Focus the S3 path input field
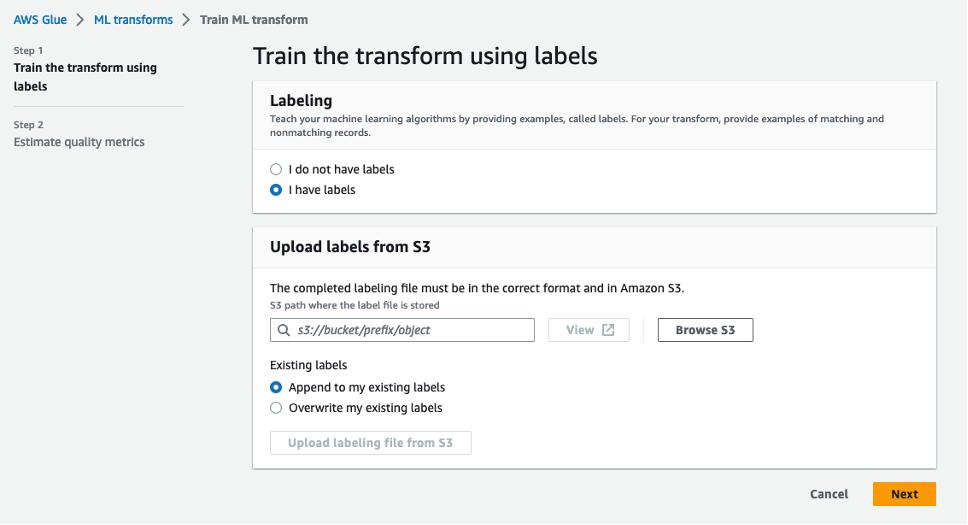The image size is (968, 525). pos(412,330)
